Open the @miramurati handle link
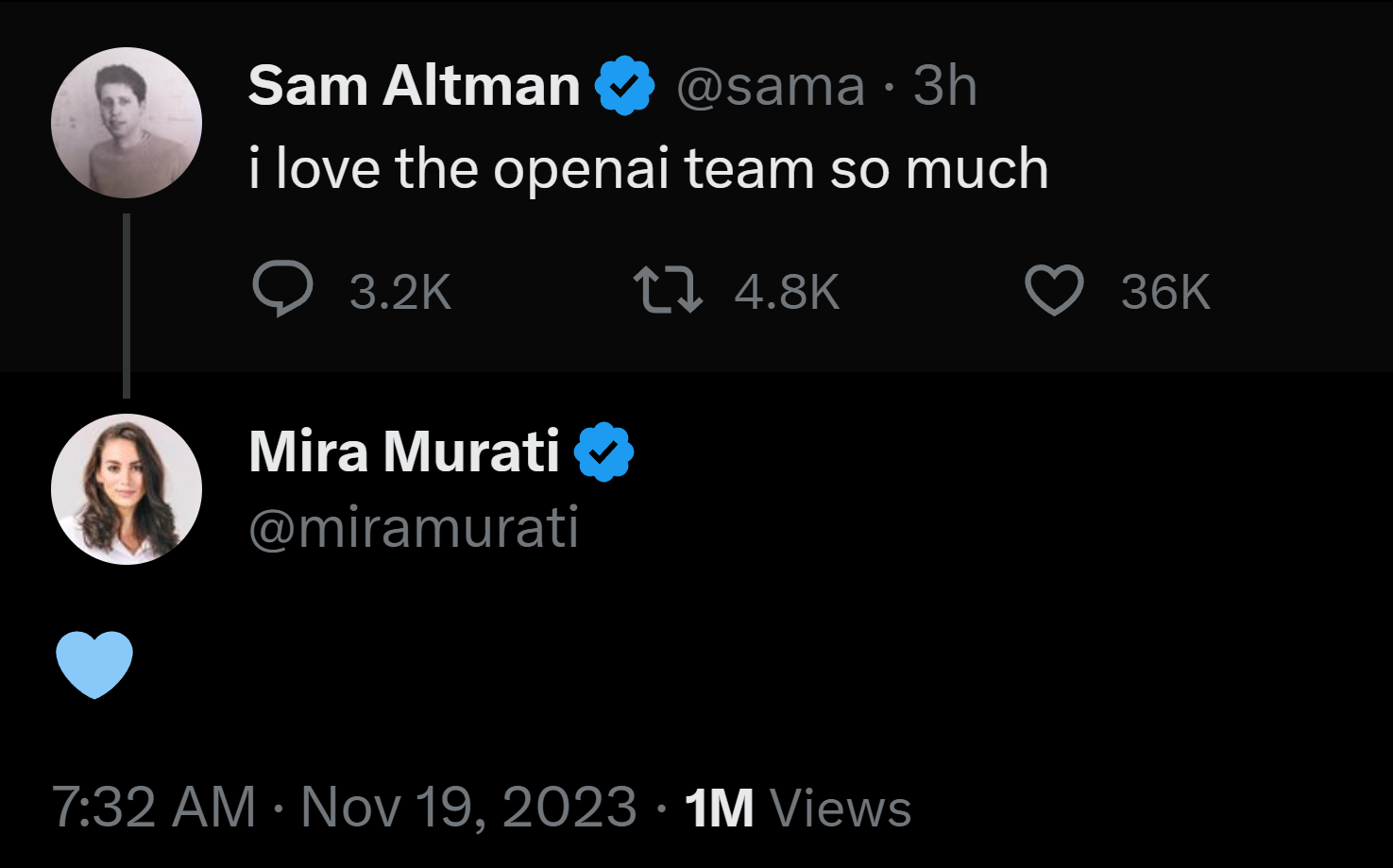This screenshot has width=1393, height=868. click(414, 527)
